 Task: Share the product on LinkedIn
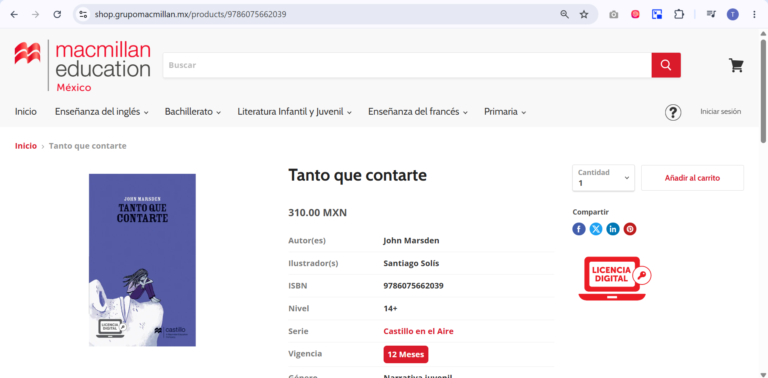click(613, 229)
